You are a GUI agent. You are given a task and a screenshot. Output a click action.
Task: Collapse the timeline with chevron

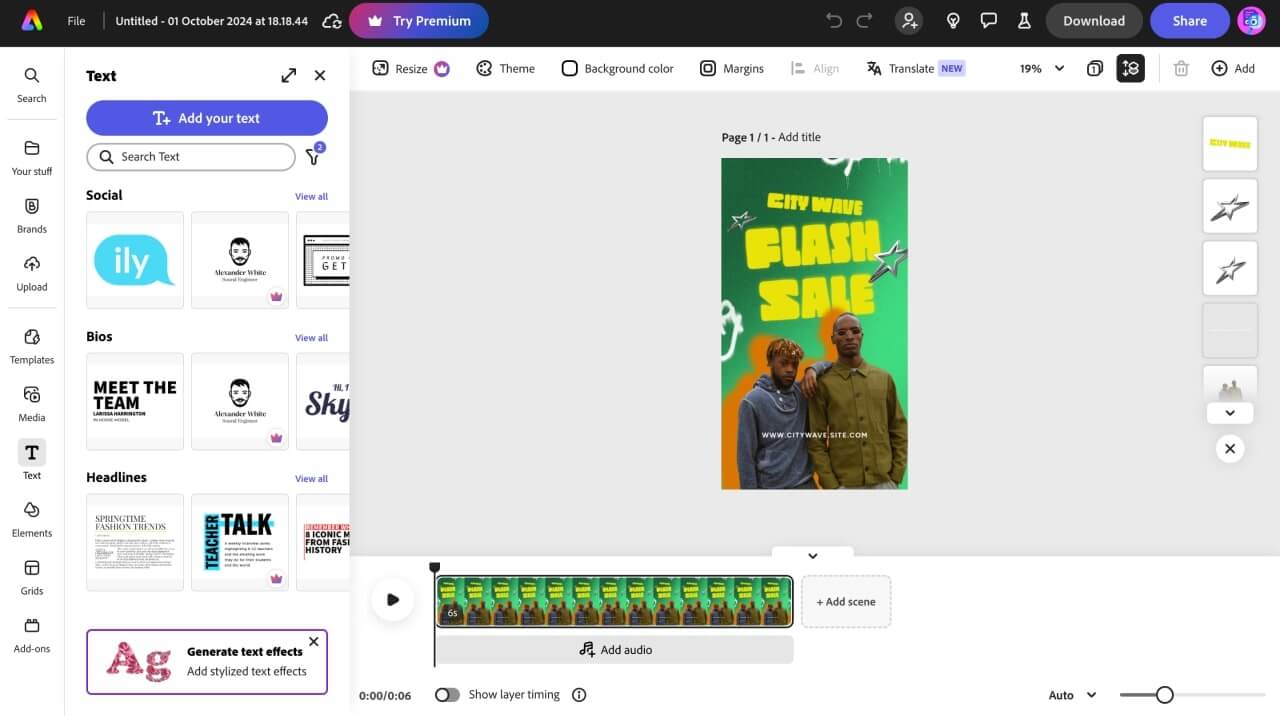[x=812, y=556]
